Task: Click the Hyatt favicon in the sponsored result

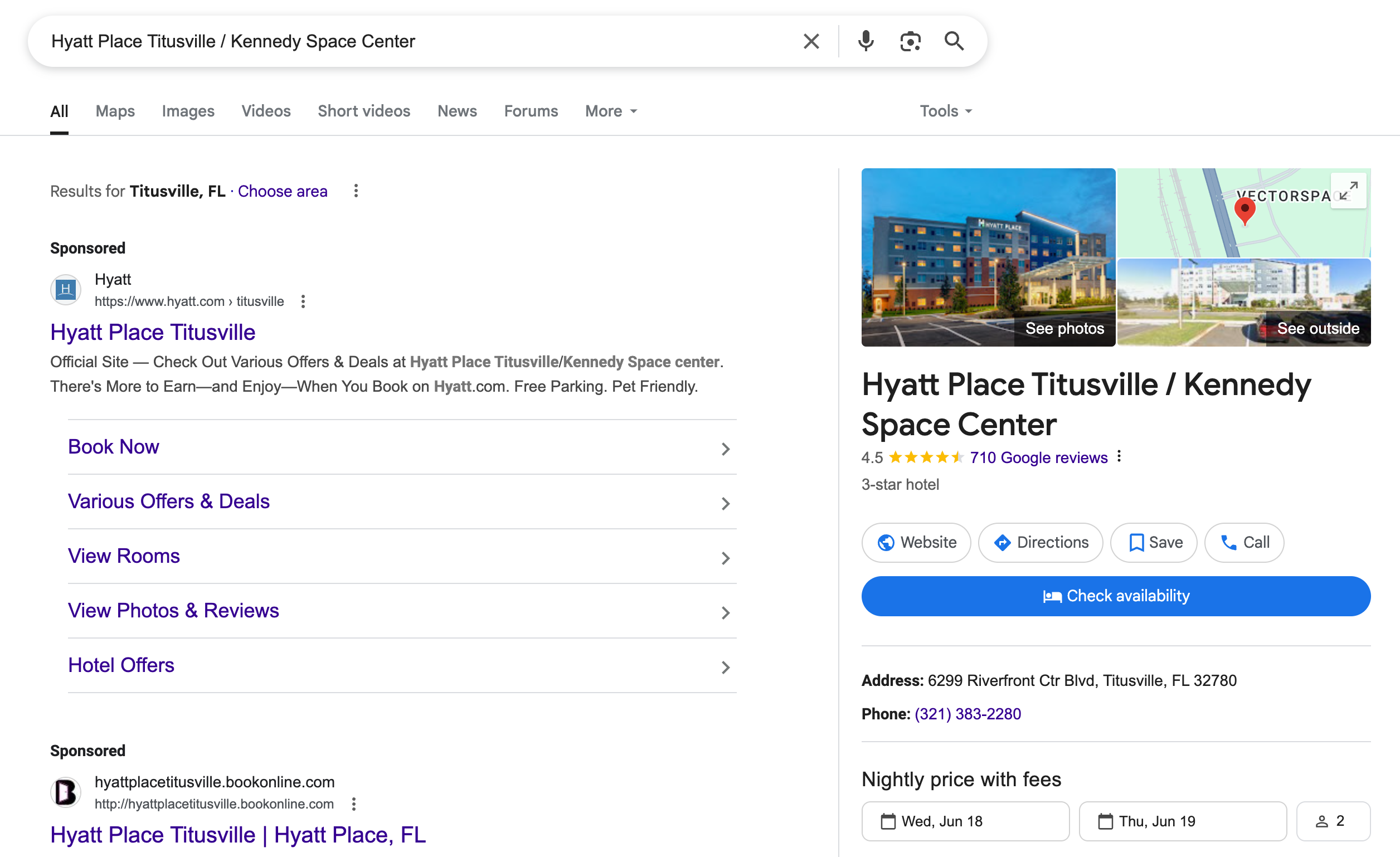Action: (x=65, y=290)
